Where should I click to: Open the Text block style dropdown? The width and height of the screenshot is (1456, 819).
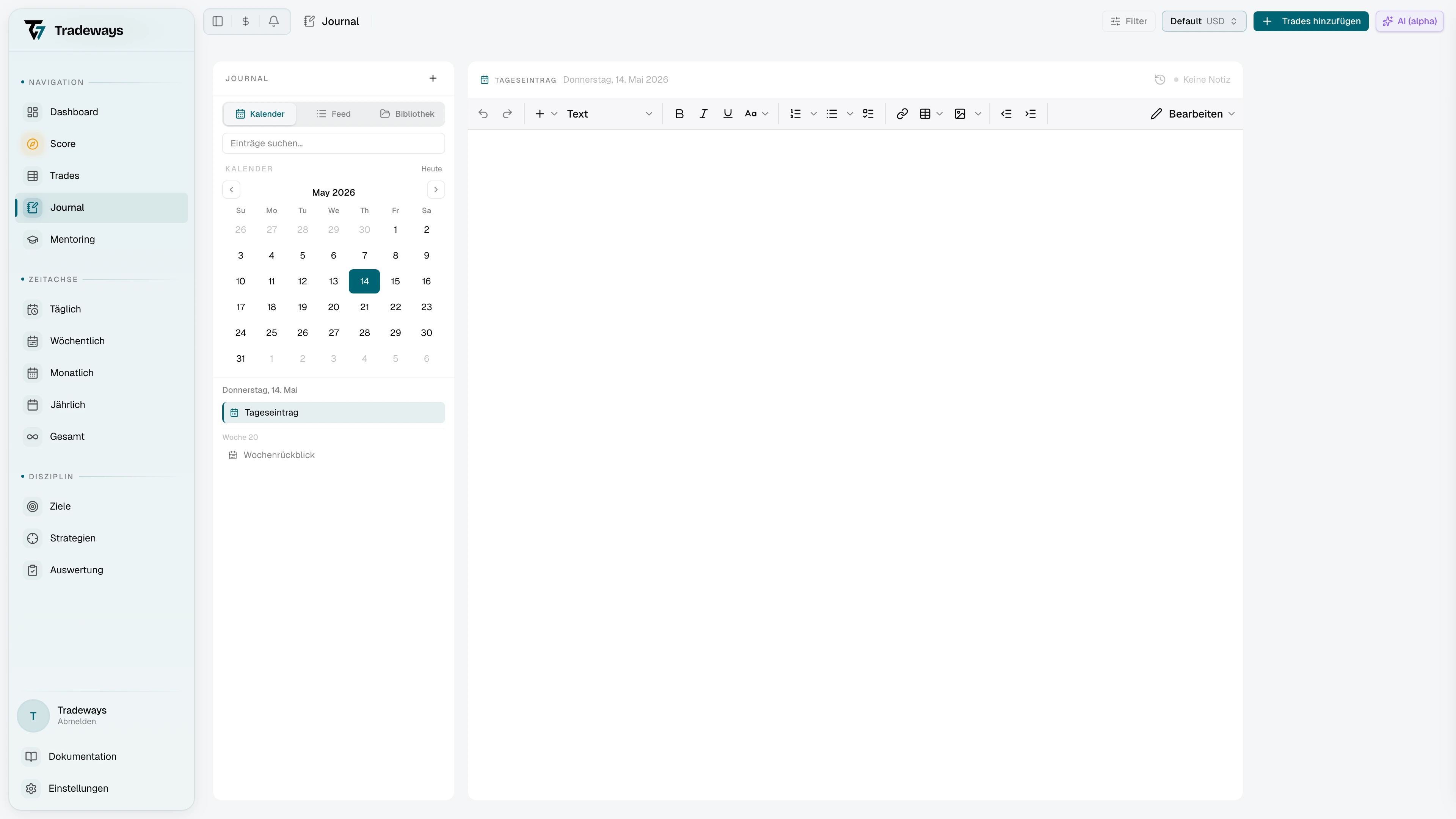click(609, 114)
